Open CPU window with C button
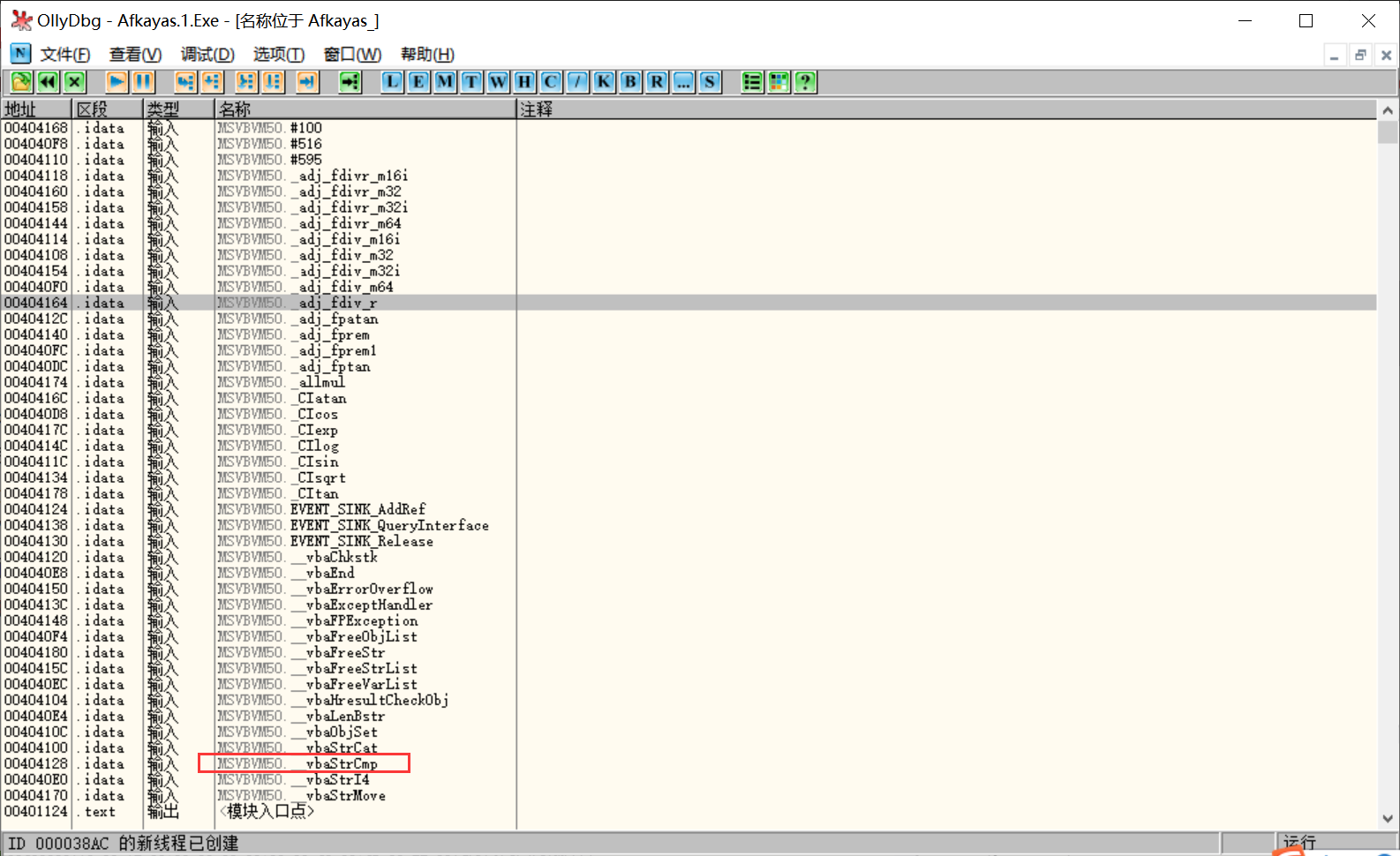 551,82
